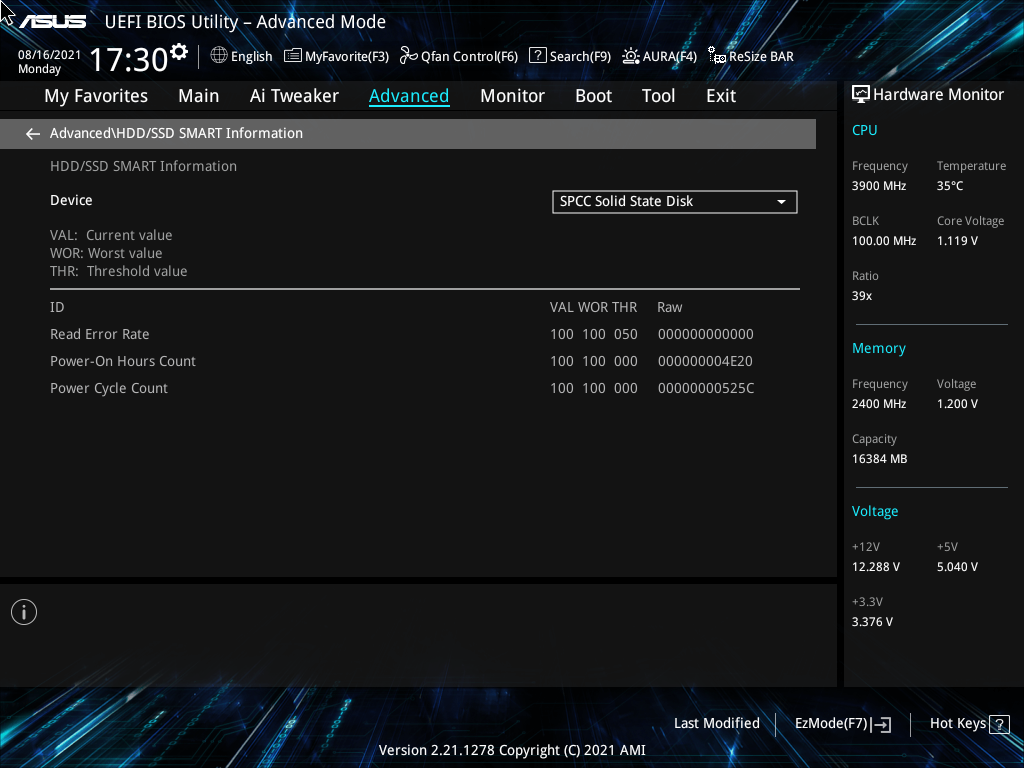Click the info icon in the help pane
Viewport: 1024px width, 768px height.
click(24, 612)
